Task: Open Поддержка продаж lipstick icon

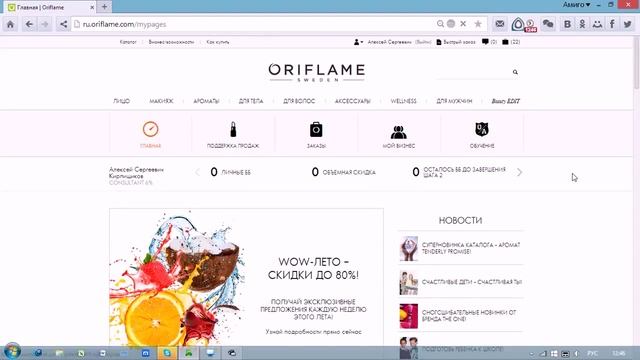Action: pos(233,129)
